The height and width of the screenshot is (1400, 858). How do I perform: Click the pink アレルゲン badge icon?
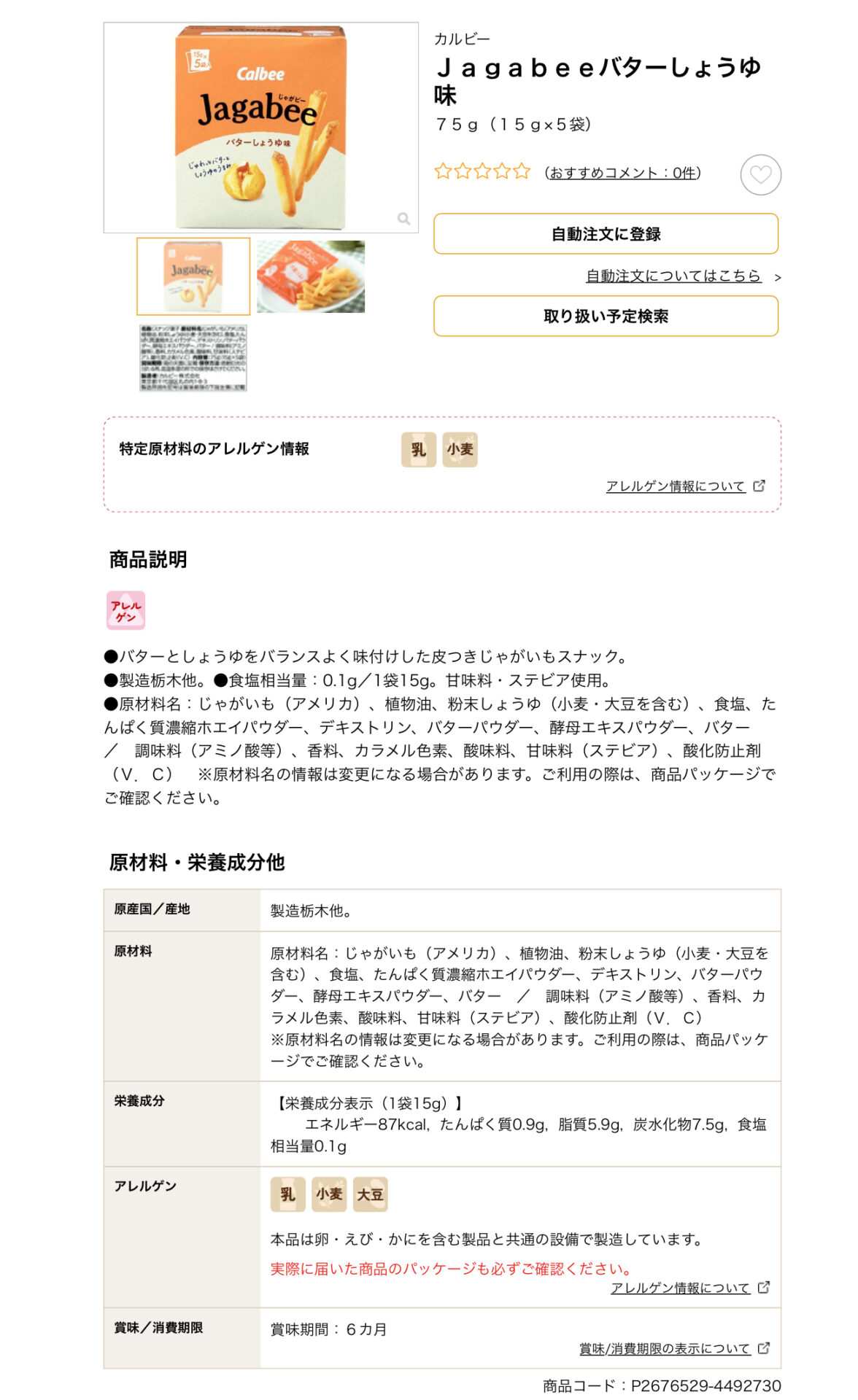pos(126,610)
